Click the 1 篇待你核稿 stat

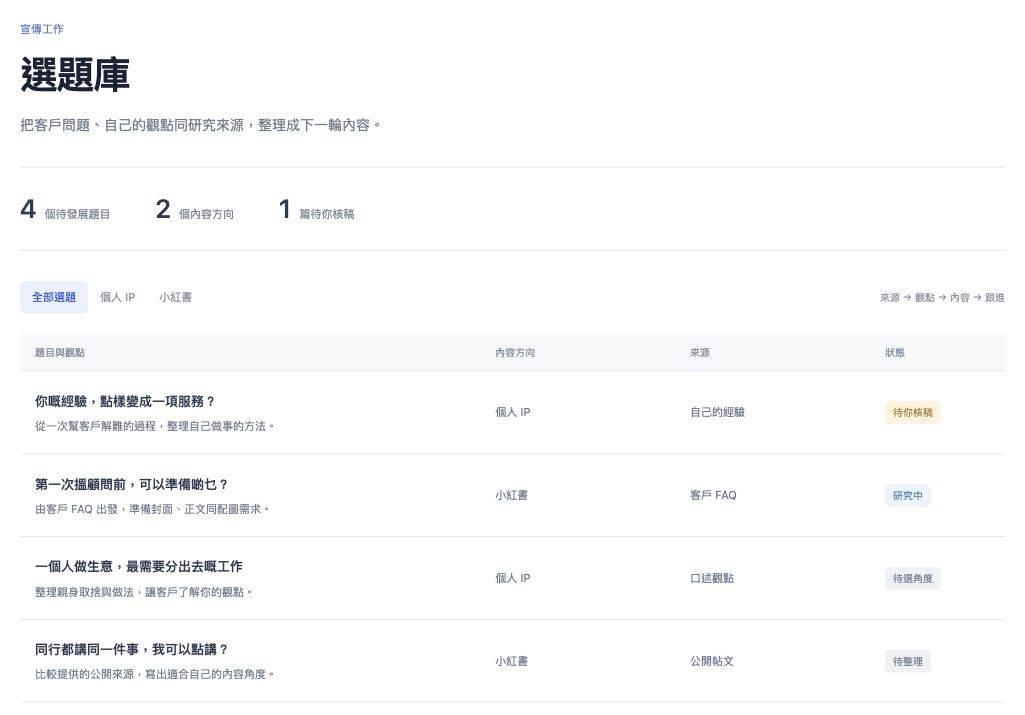coord(316,210)
